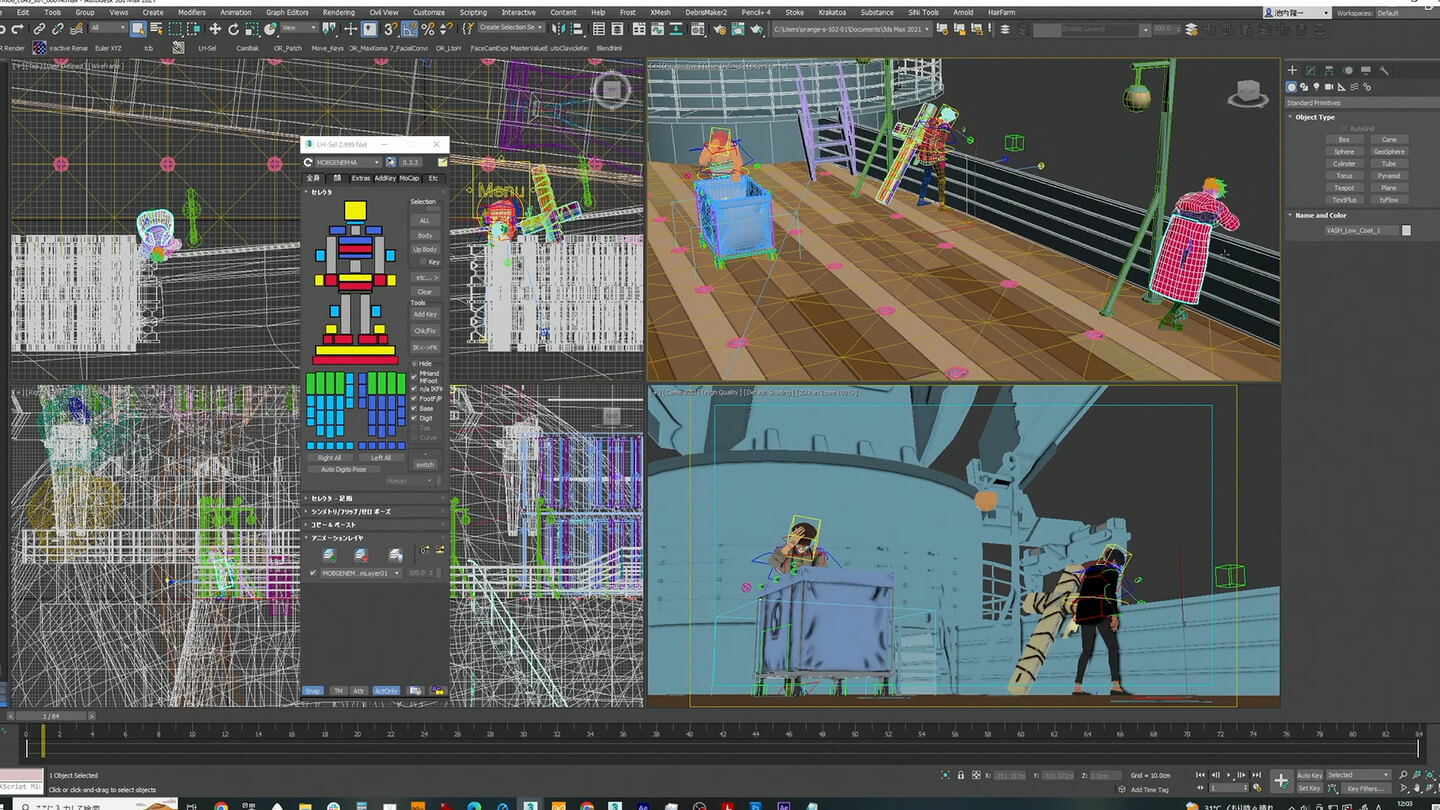Open the Standard Primitives dropdown

(x=1360, y=103)
